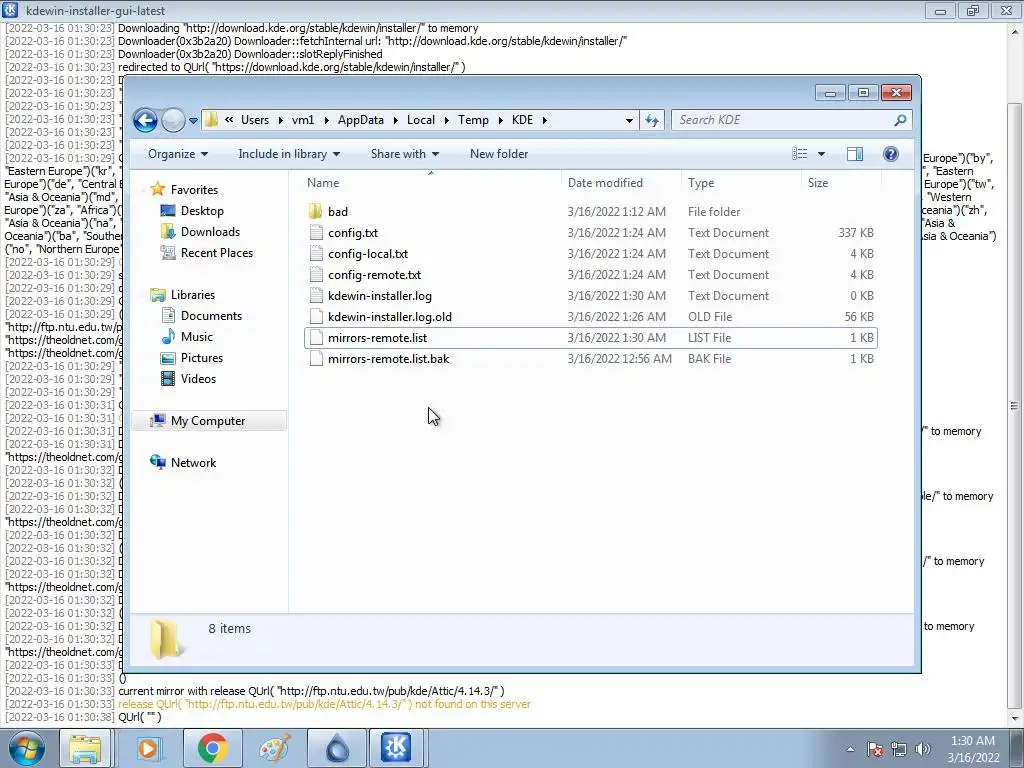Click the Local breadcrumb segment
Viewport: 1024px width, 768px height.
(x=421, y=120)
